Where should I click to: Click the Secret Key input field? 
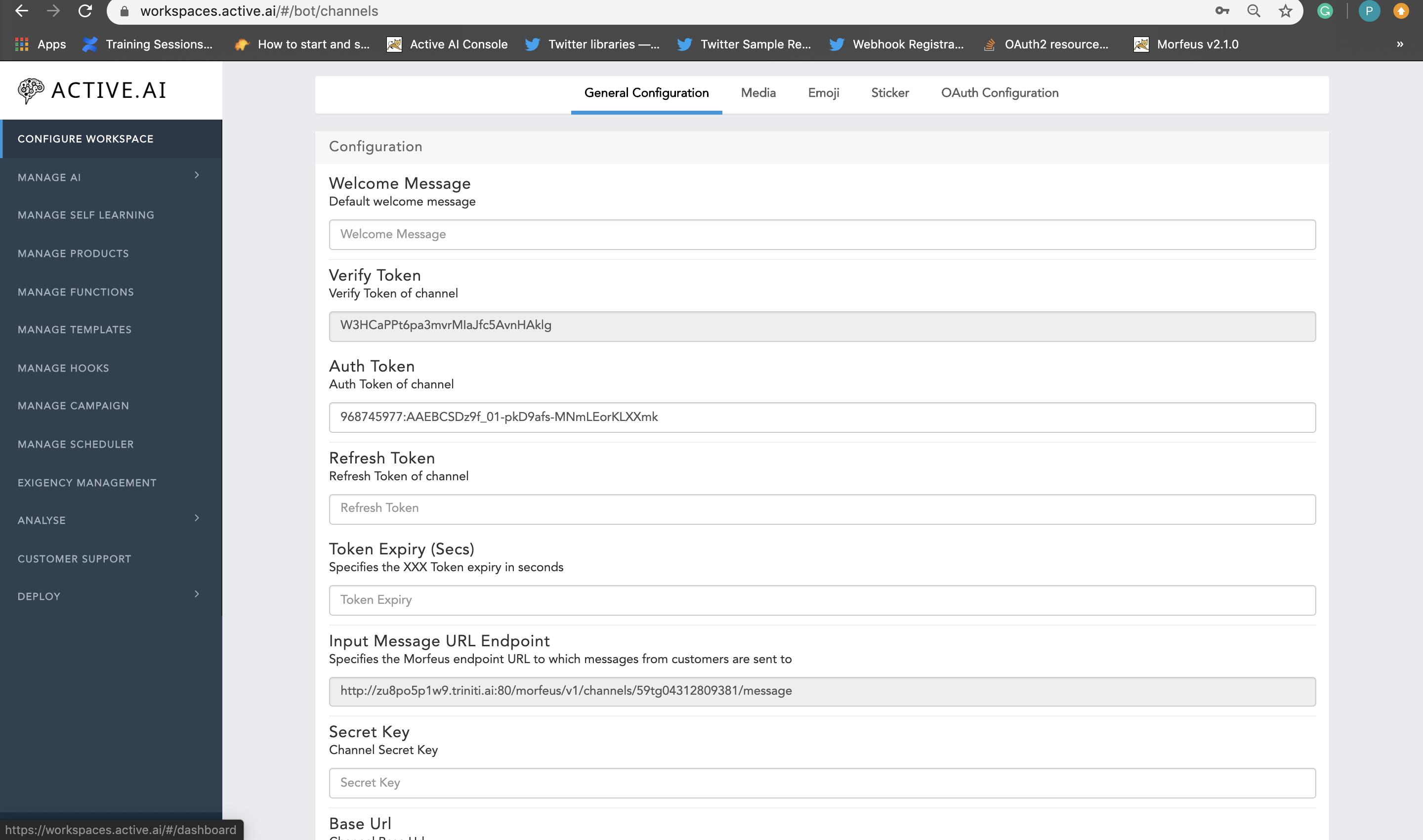coord(822,782)
